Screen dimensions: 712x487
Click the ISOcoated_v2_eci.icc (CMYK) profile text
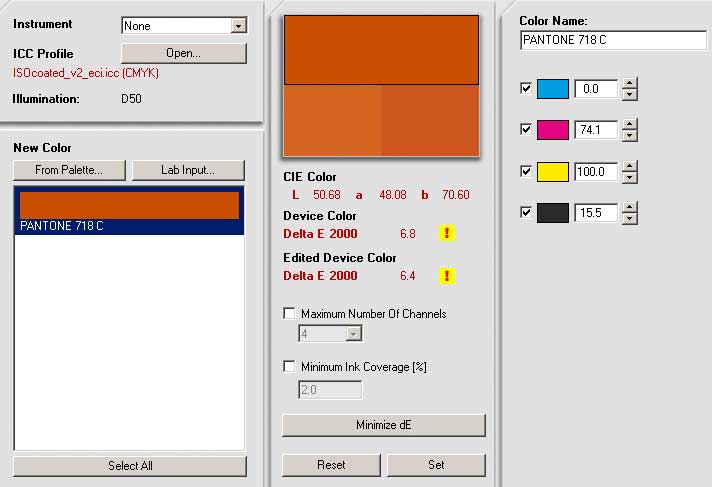click(86, 73)
